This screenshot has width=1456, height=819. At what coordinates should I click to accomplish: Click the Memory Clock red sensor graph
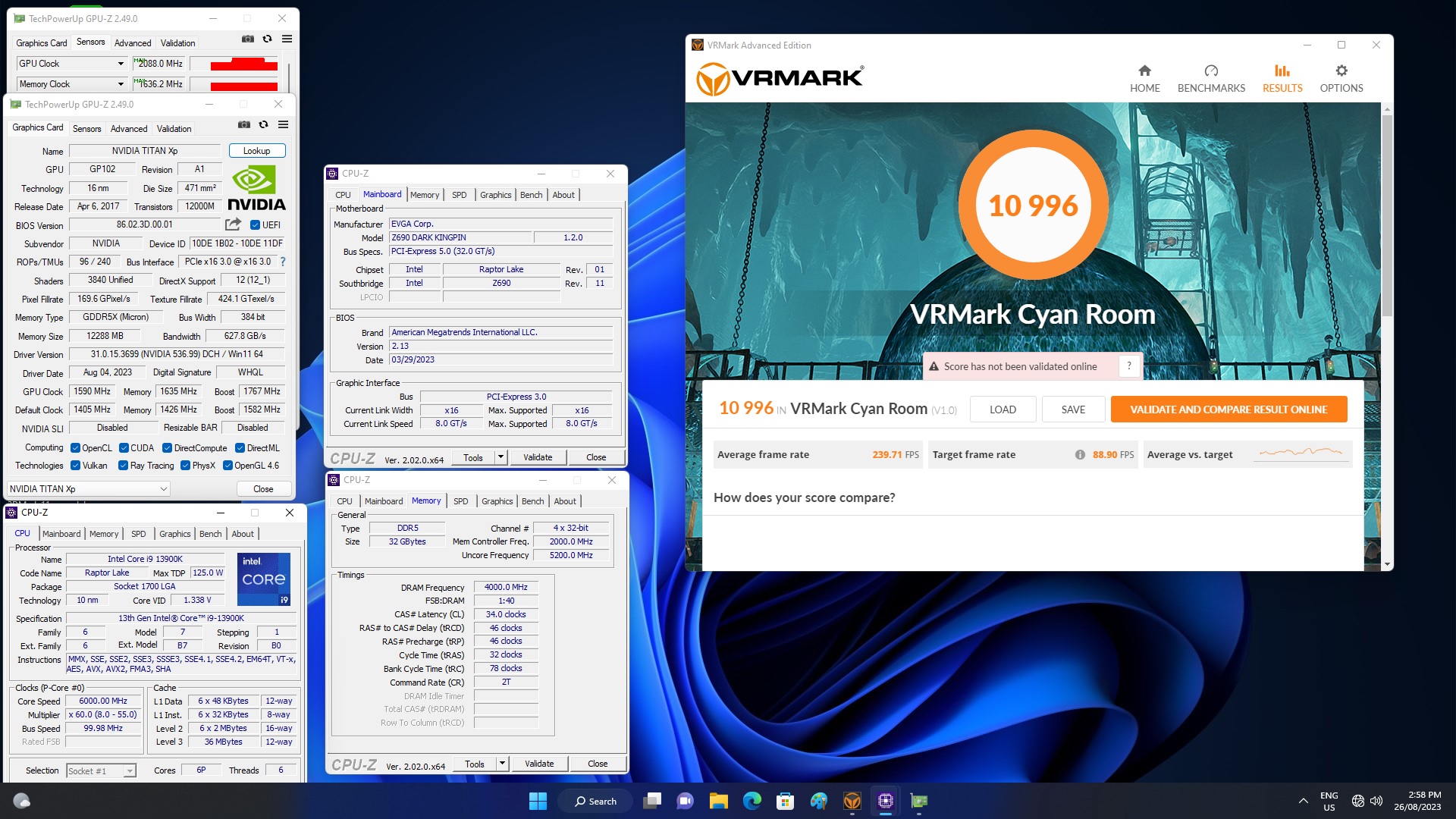coord(234,84)
